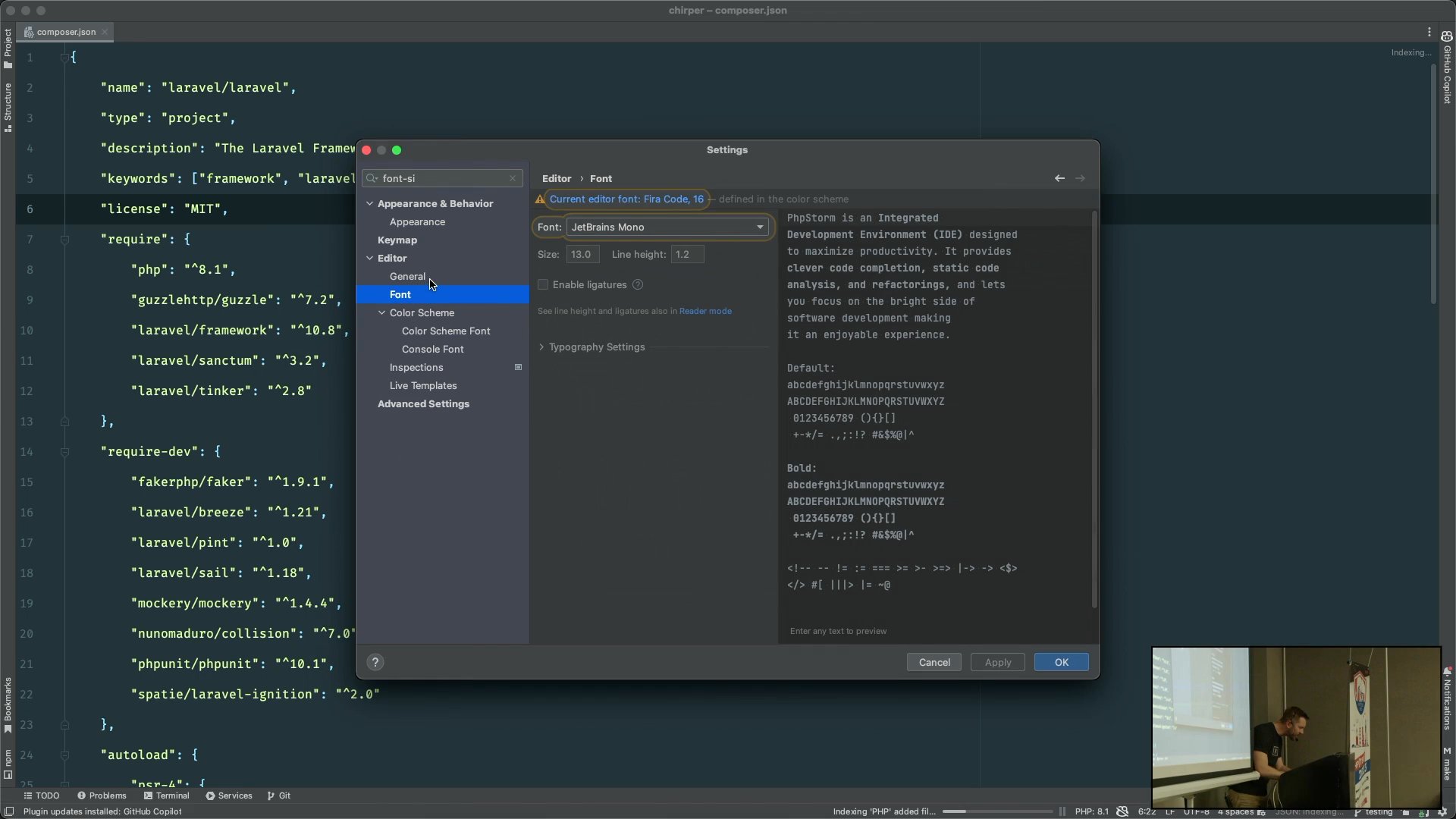The height and width of the screenshot is (819, 1456).
Task: Open the Notifications tool window
Action: click(x=1447, y=699)
